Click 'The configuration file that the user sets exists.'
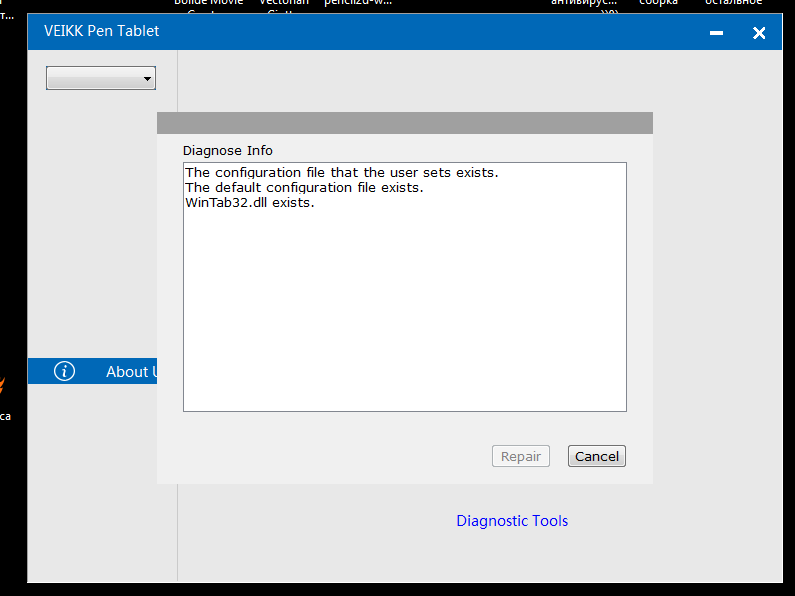The width and height of the screenshot is (795, 596). coord(342,173)
